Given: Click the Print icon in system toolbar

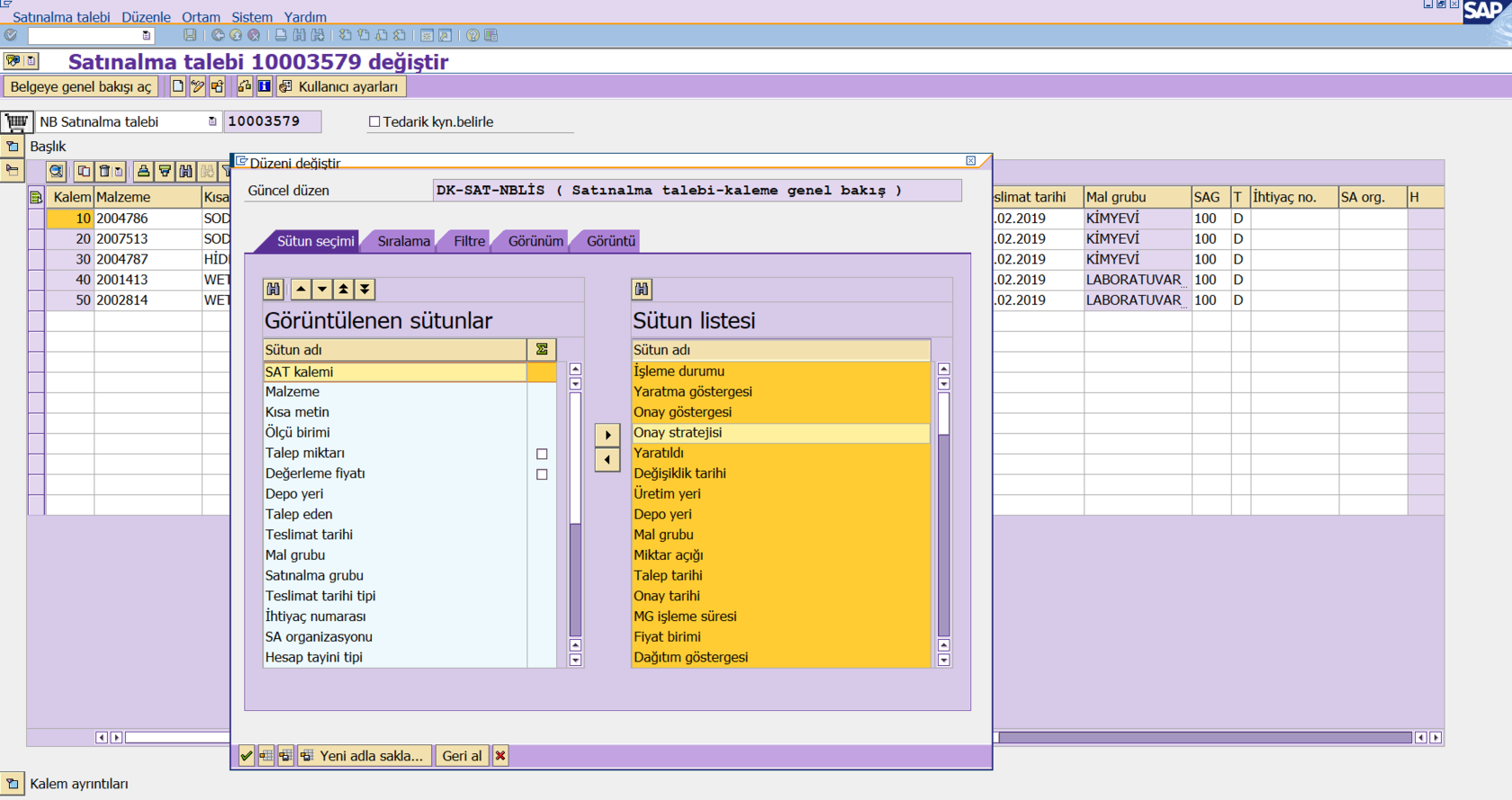Looking at the screenshot, I should [281, 35].
